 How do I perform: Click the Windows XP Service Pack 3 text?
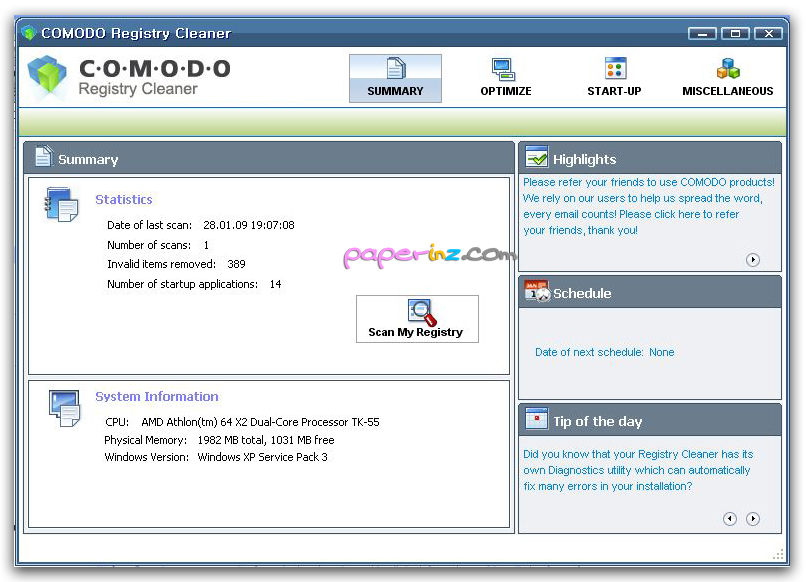262,457
